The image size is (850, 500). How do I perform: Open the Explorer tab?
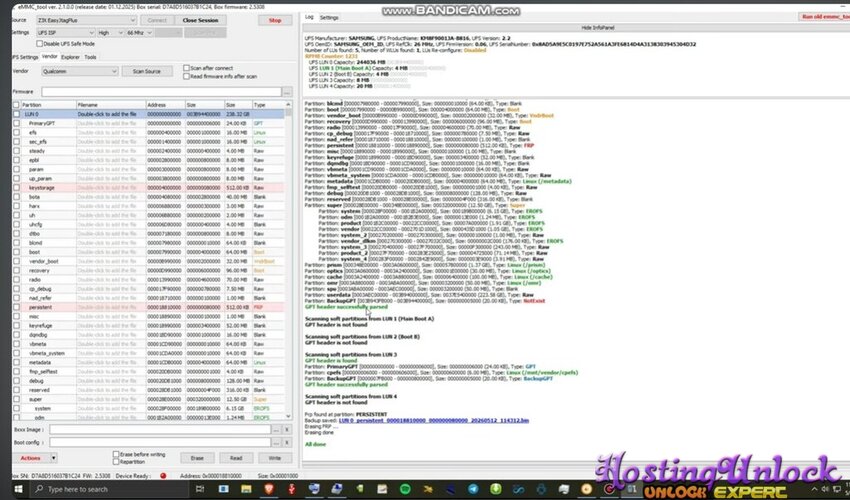pyautogui.click(x=70, y=57)
